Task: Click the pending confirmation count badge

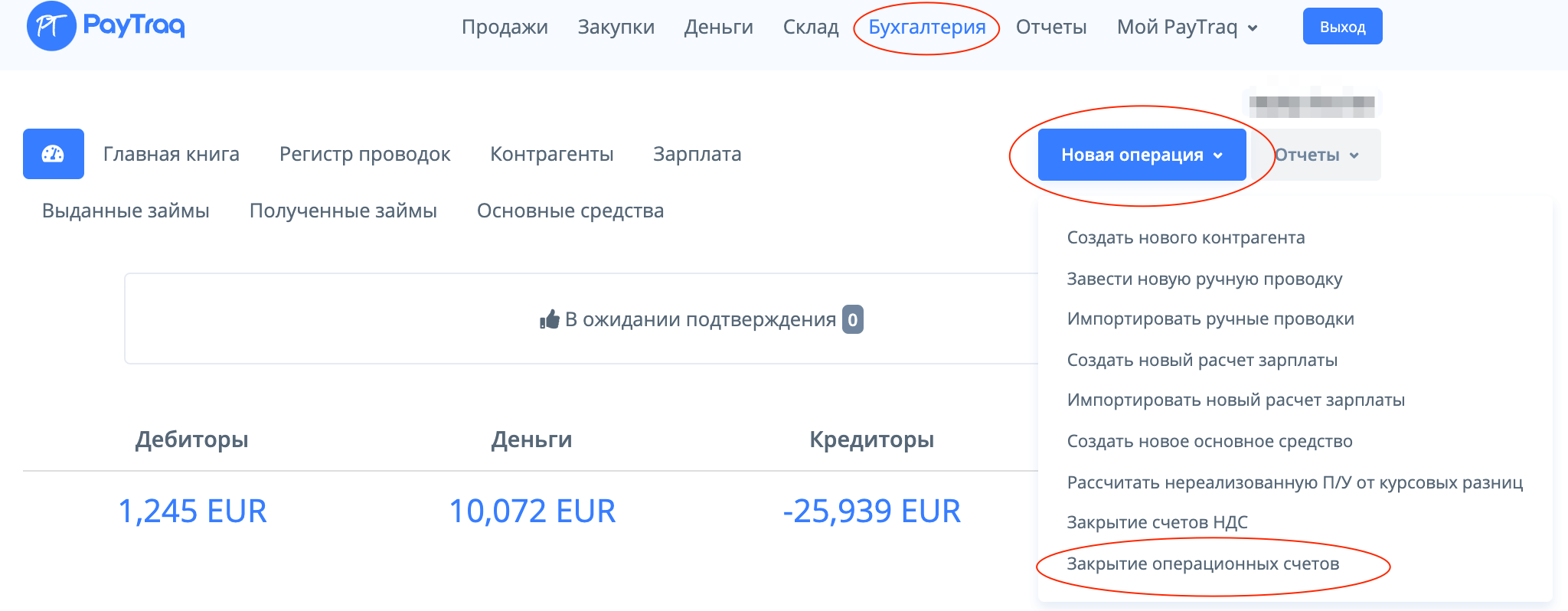Action: [852, 320]
